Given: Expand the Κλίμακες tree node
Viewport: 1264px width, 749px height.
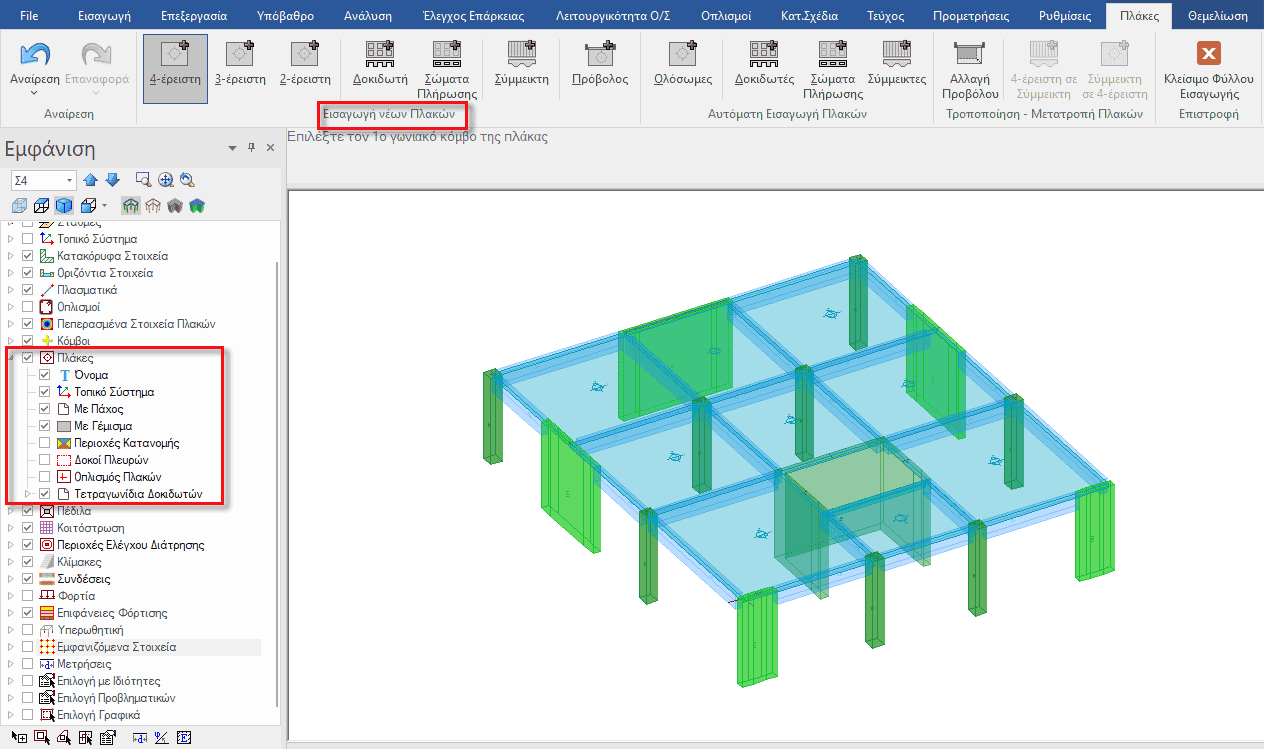Looking at the screenshot, I should (x=11, y=562).
